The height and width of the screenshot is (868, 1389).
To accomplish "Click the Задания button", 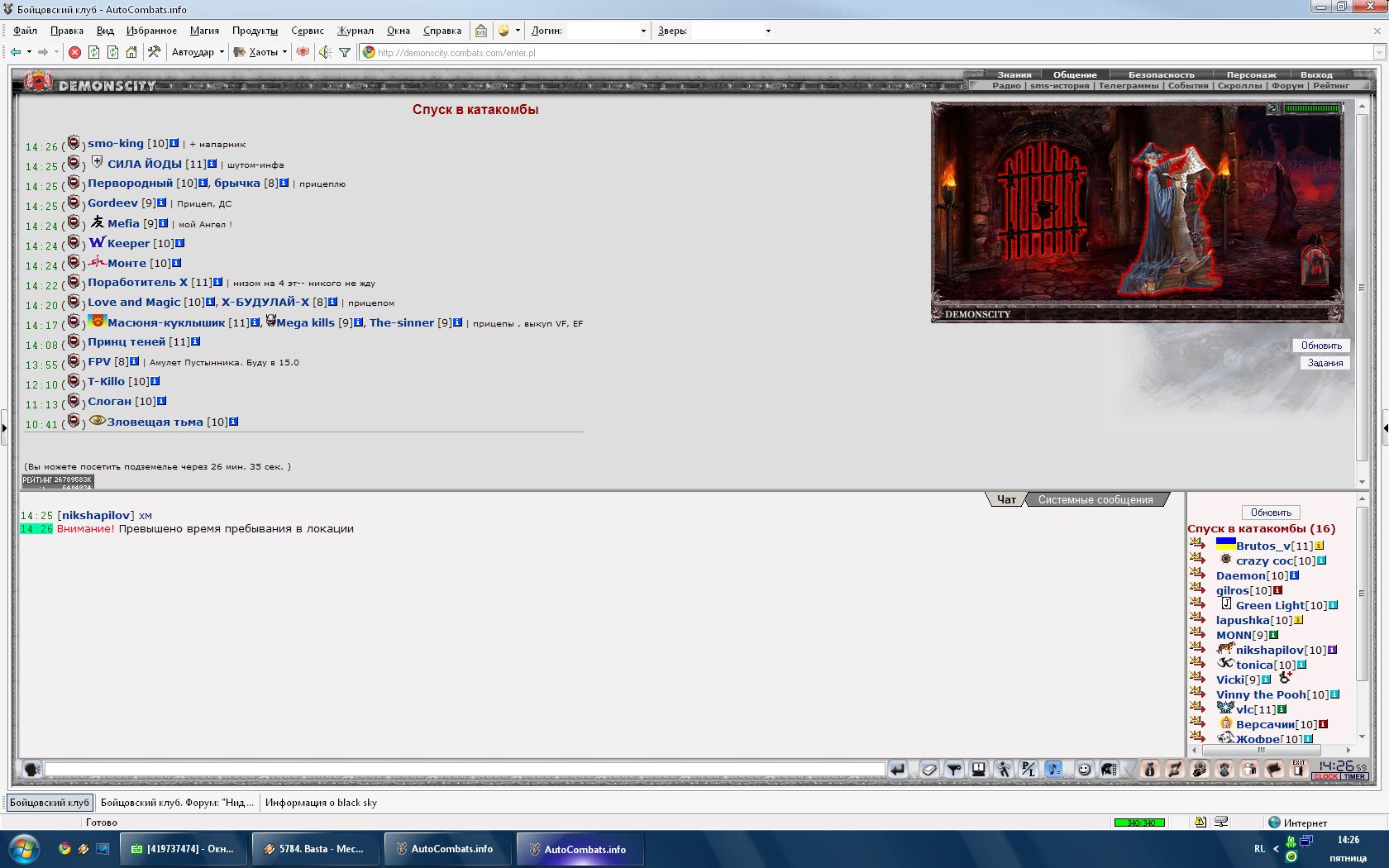I will point(1325,363).
